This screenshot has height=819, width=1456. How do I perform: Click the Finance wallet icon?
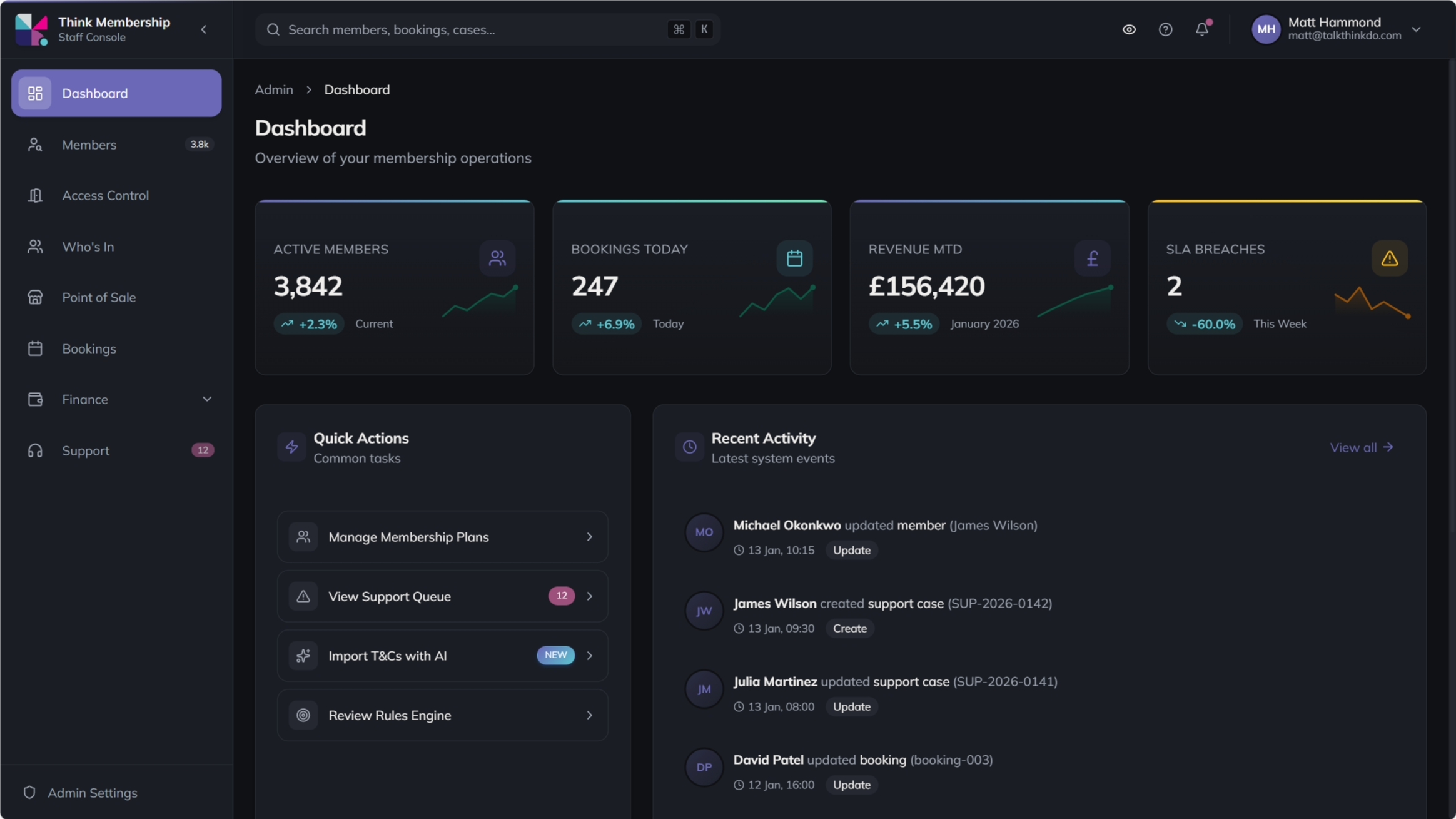point(35,399)
